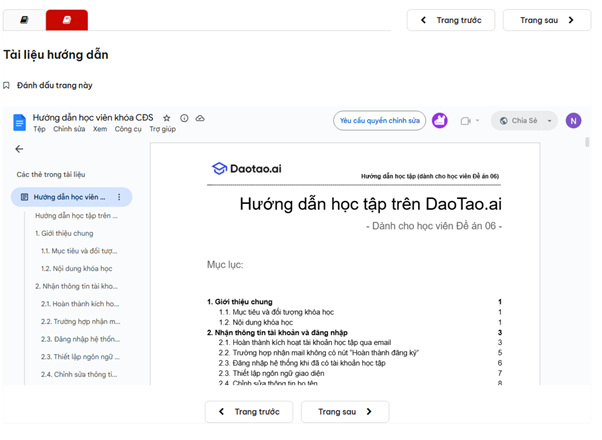
Task: Click contents entry 1.1. Mục tiêu và đối tượng khóa học
Action: (x=276, y=312)
